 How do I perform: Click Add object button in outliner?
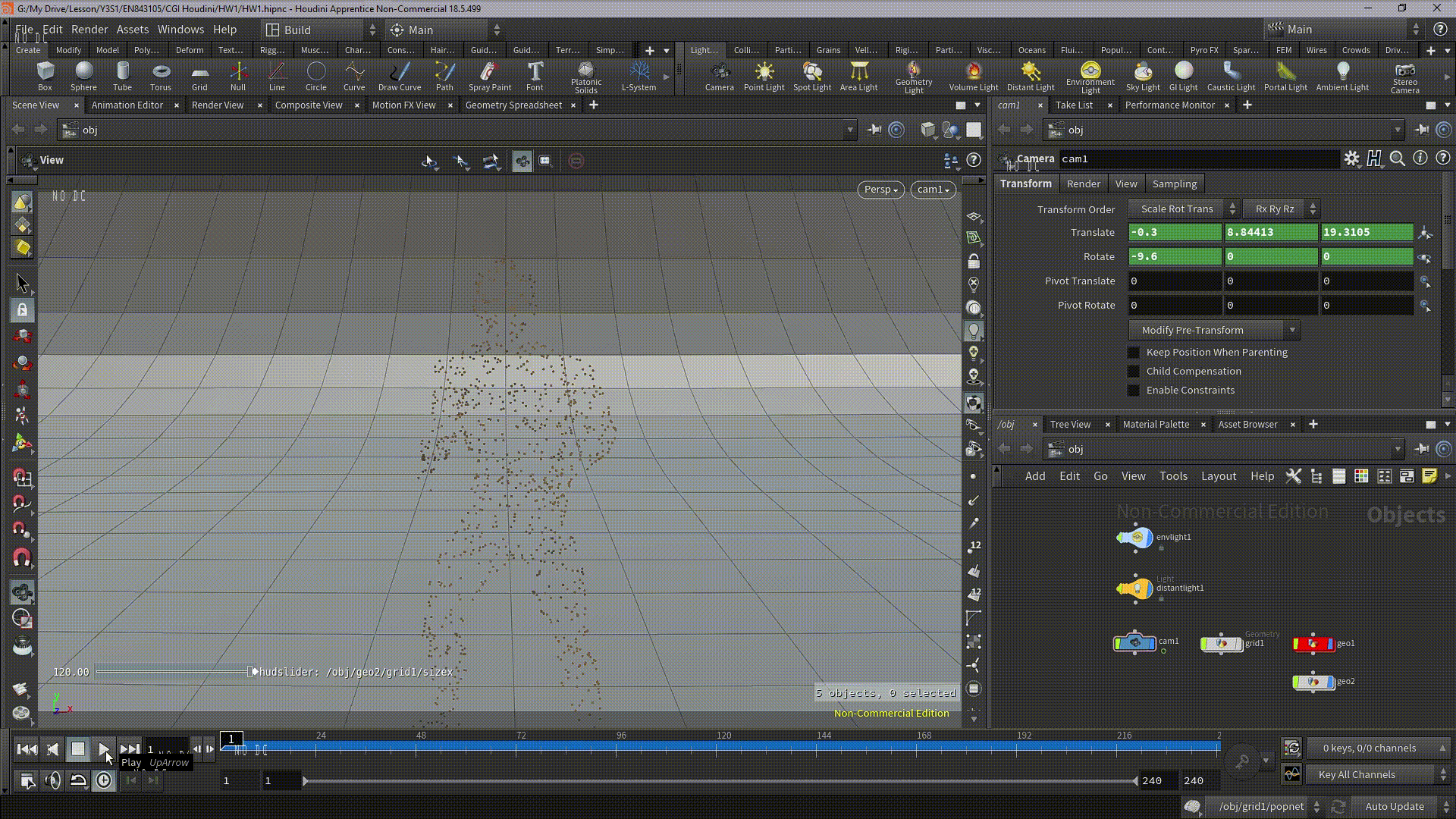point(1035,476)
